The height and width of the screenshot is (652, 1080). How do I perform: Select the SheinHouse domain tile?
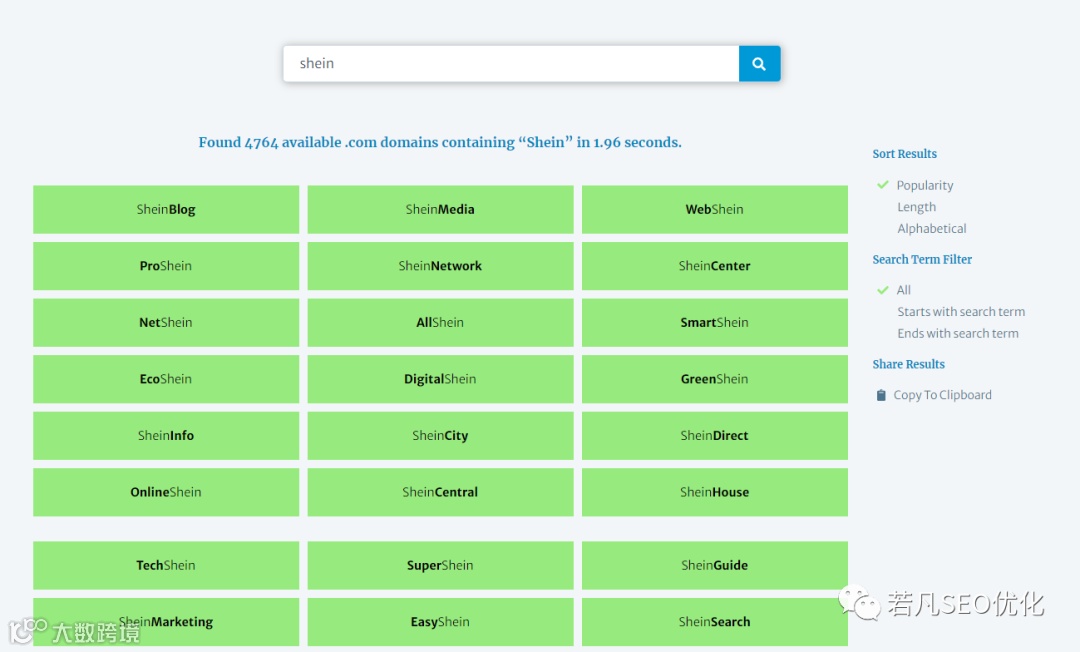pos(714,492)
